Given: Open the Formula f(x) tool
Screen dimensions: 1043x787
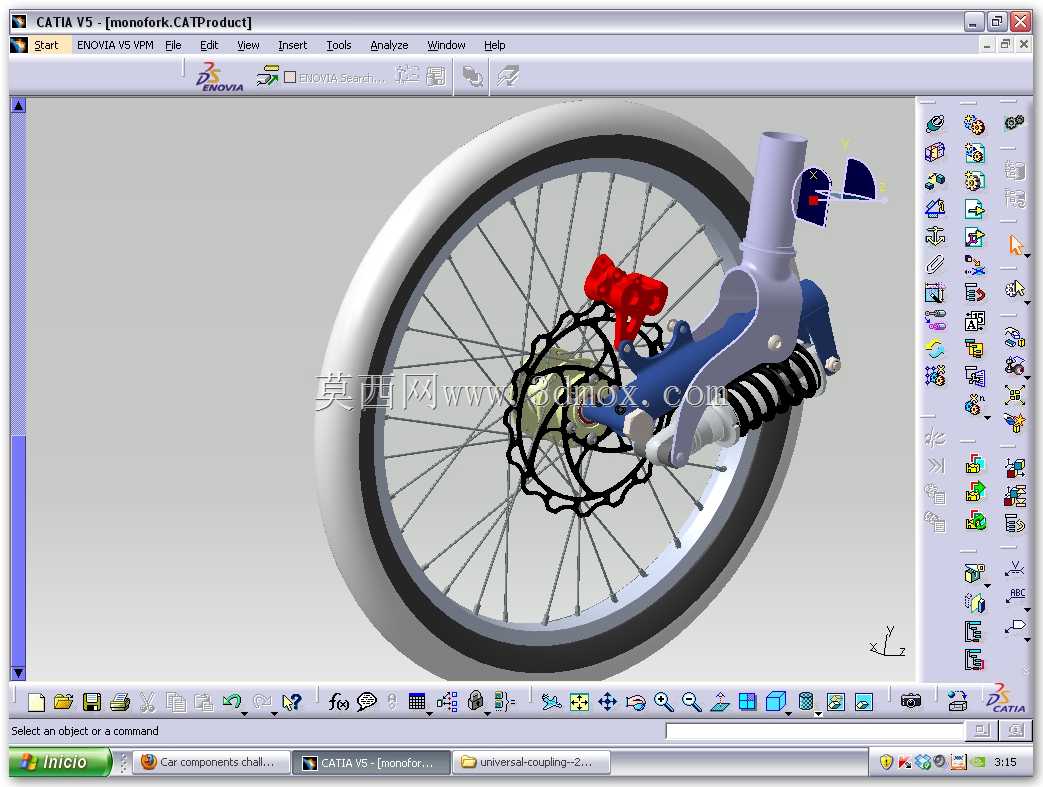Looking at the screenshot, I should click(338, 702).
